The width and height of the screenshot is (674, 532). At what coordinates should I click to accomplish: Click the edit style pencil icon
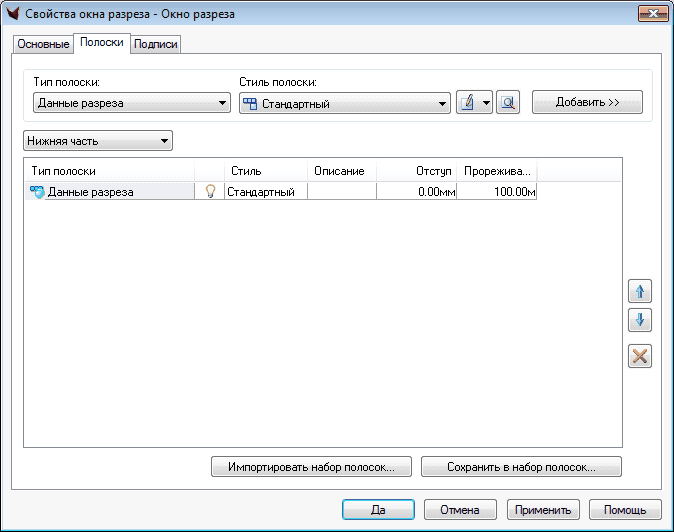pyautogui.click(x=467, y=103)
